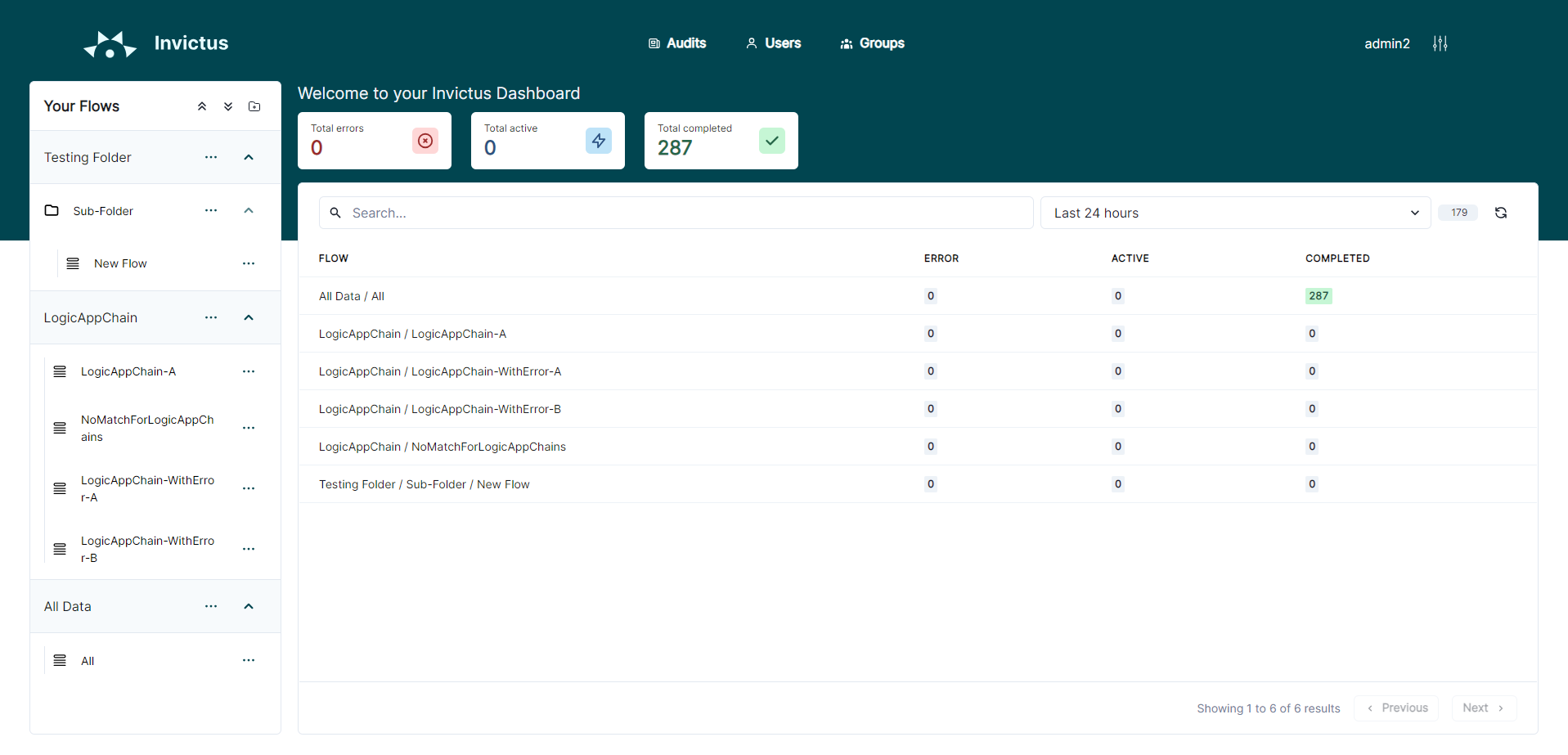This screenshot has height=755, width=1568.
Task: Collapse all folders using double-up chevron icon
Action: coord(202,106)
